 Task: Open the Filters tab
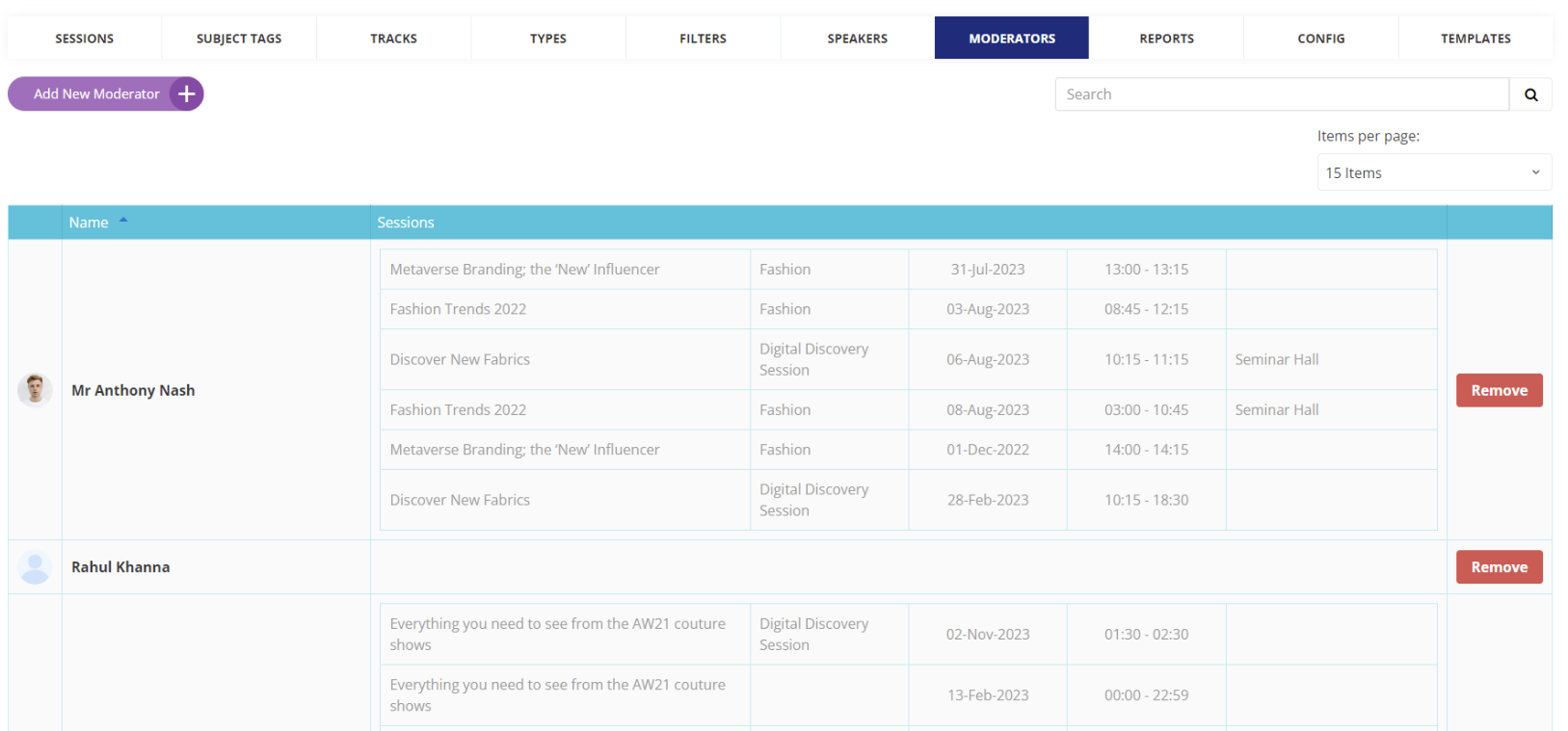pyautogui.click(x=703, y=39)
